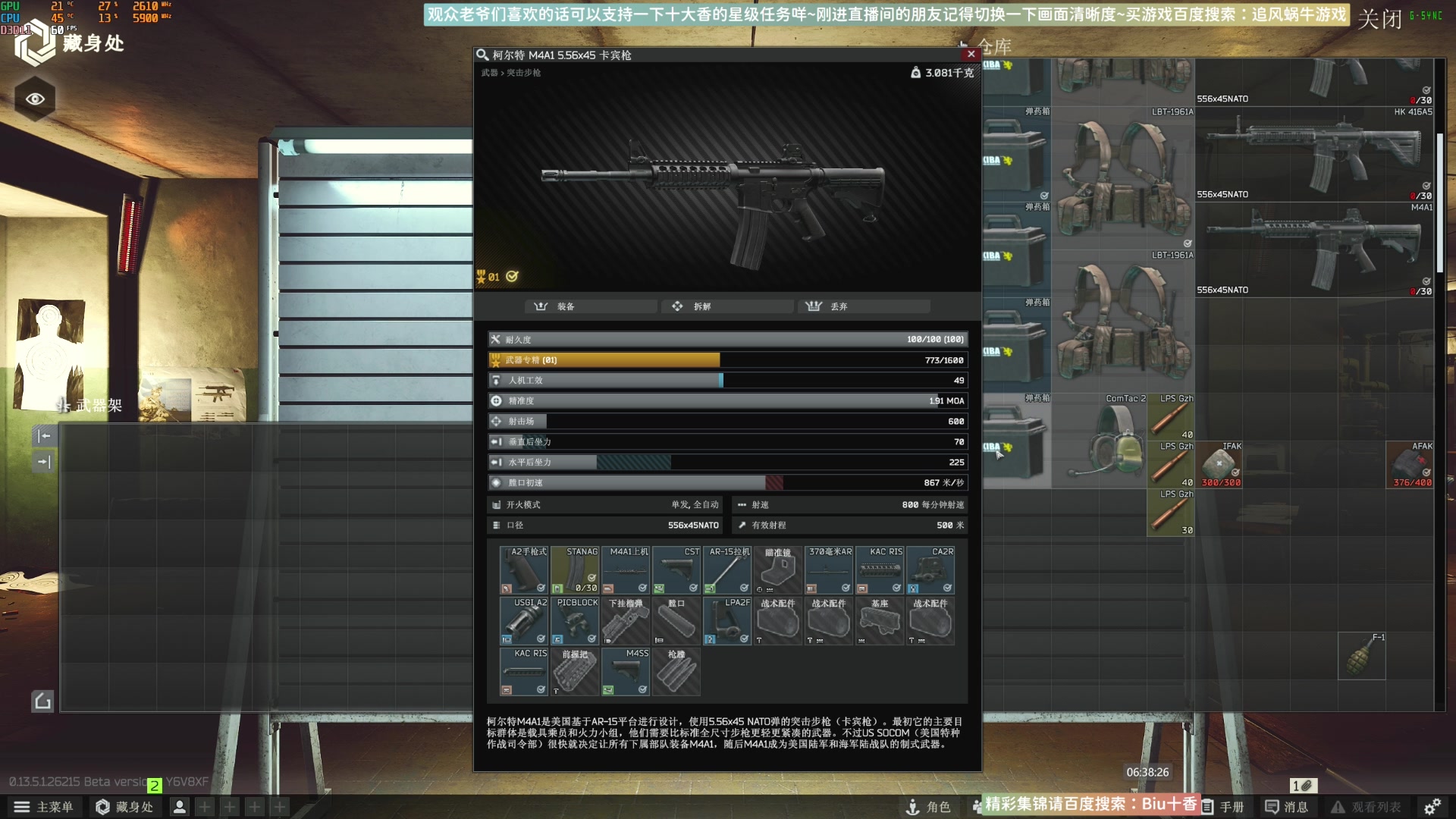Select the A2 pistol grip part slot
The image size is (1456, 819).
[x=524, y=570]
